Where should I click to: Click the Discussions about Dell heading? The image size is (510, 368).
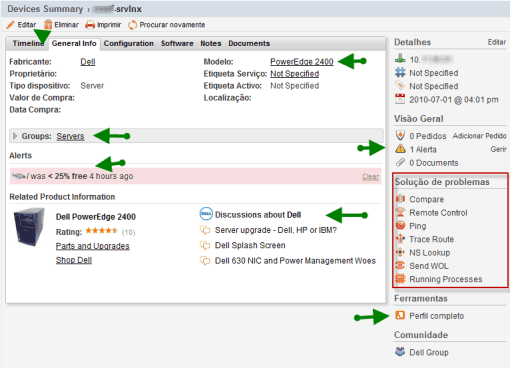coord(258,215)
